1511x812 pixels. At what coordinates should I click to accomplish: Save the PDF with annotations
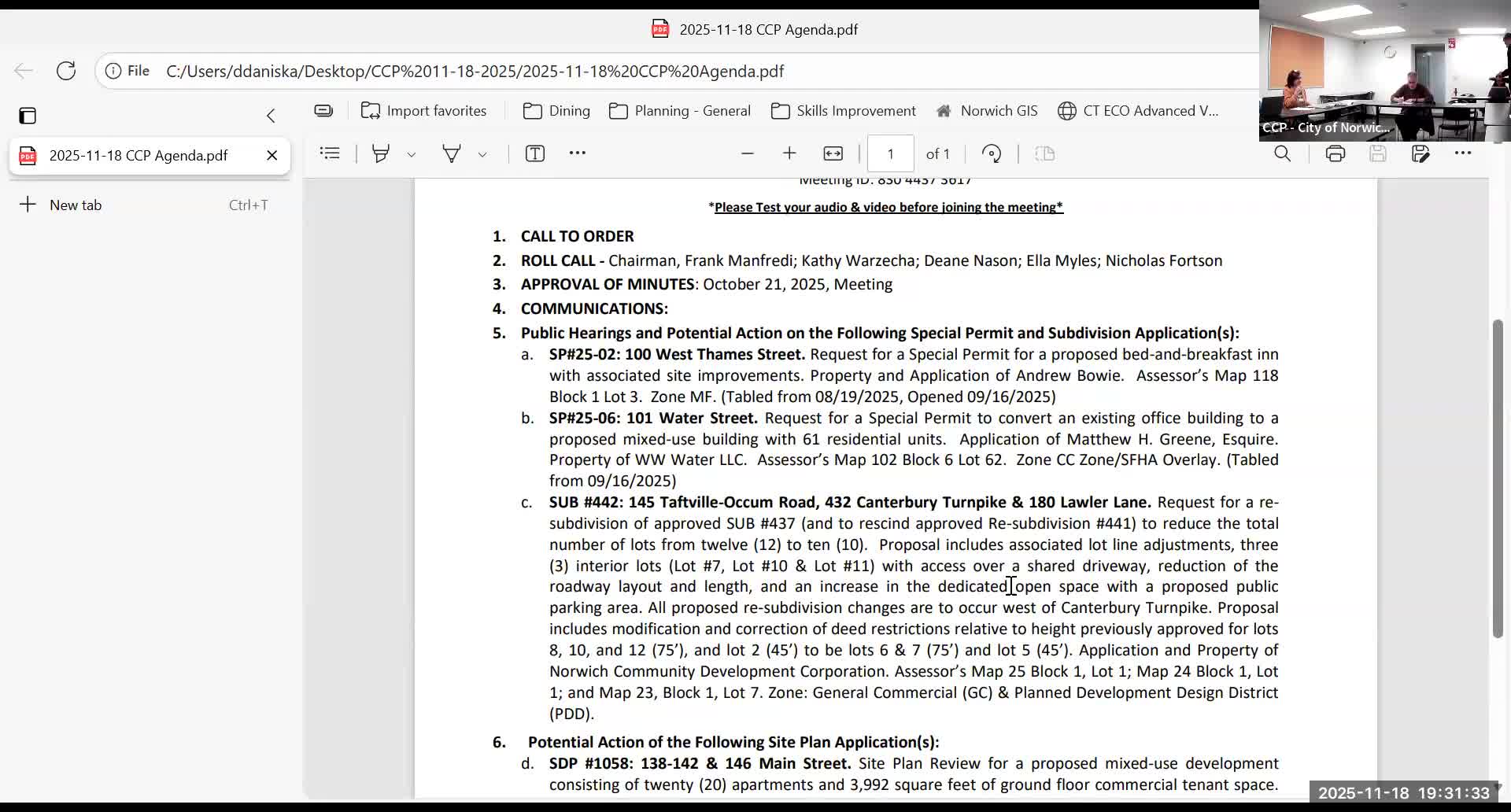pyautogui.click(x=1421, y=153)
